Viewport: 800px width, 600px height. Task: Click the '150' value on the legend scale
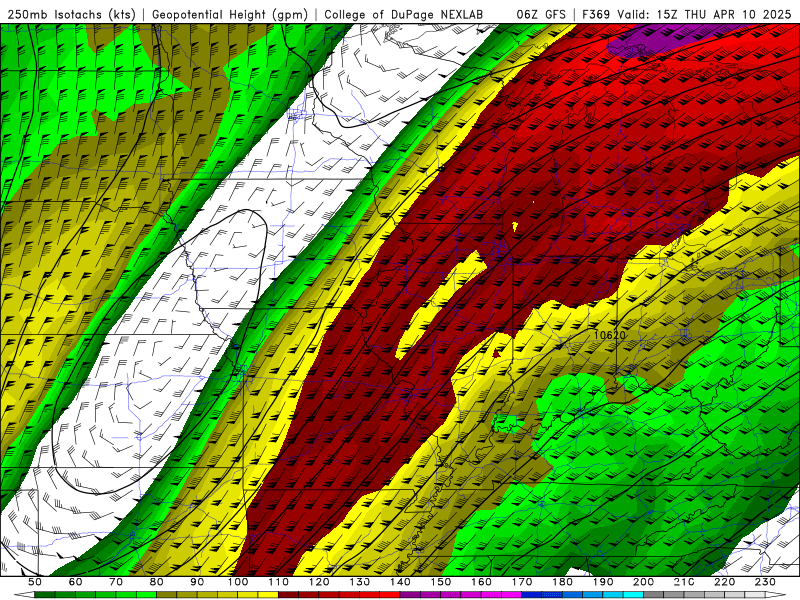440,582
